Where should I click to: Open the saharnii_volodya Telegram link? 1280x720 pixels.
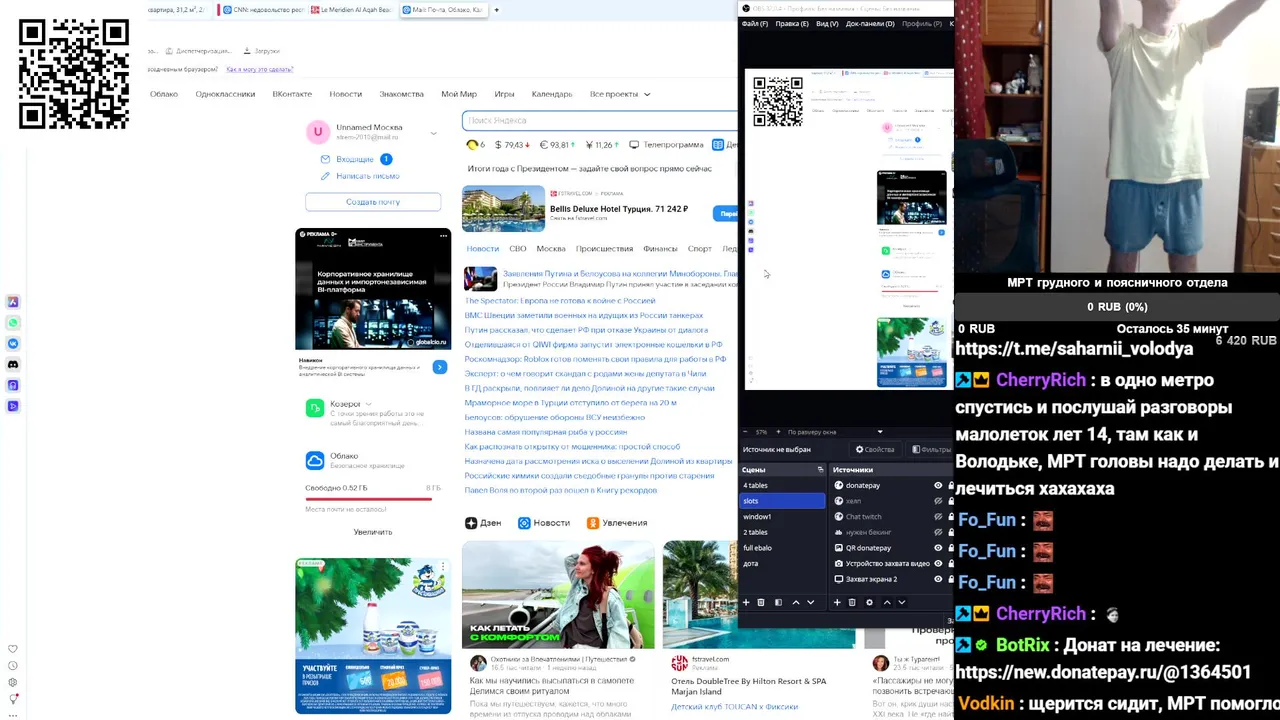(x=1074, y=349)
